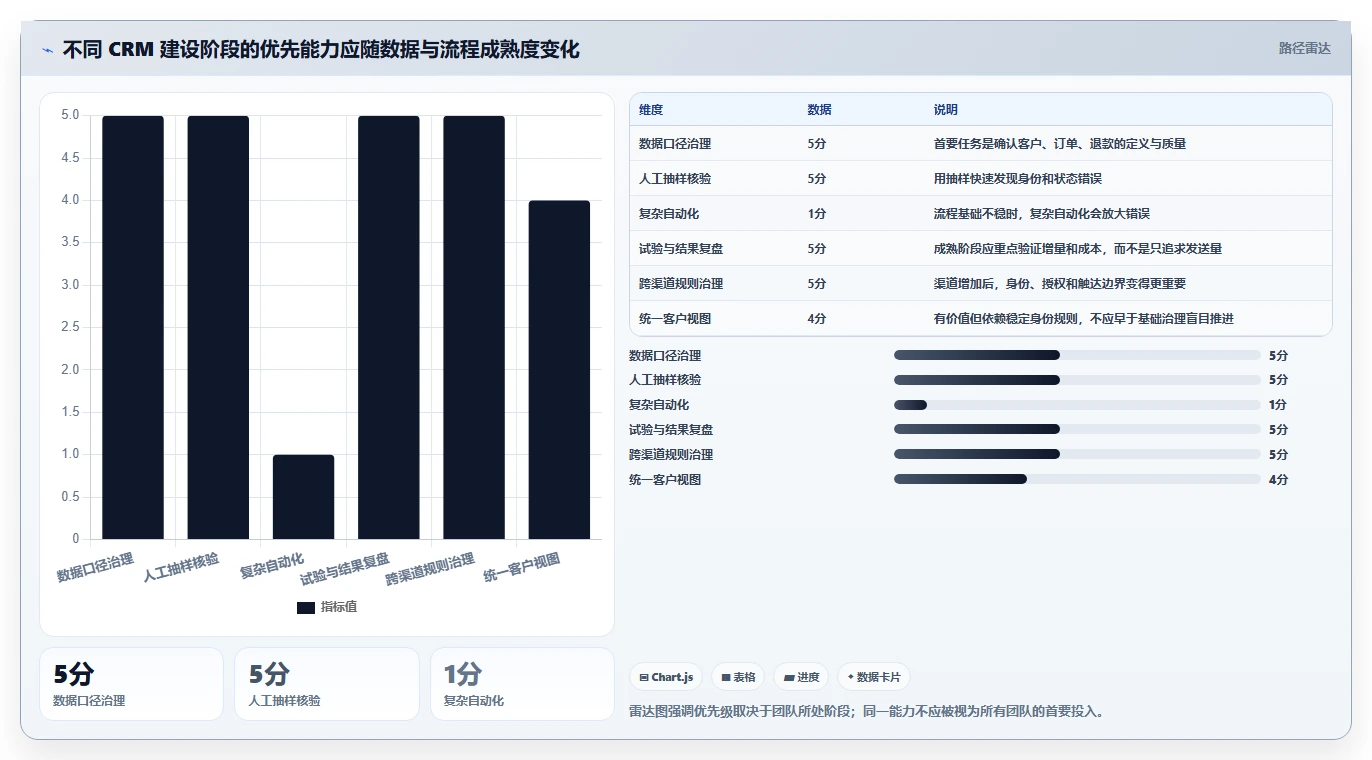
Task: Click the 复杂自动化 chart bar
Action: (303, 497)
